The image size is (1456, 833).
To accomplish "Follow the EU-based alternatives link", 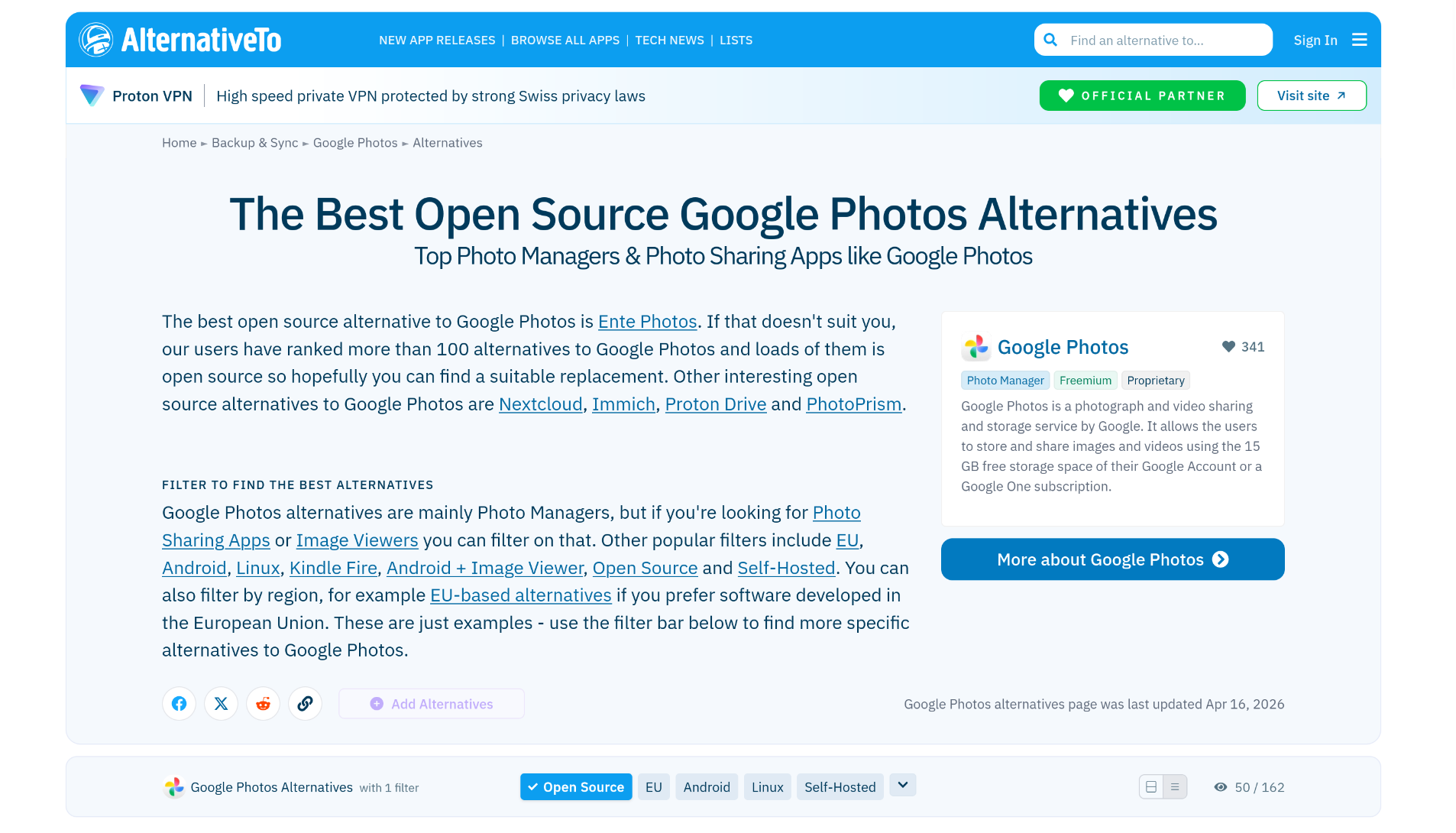I will click(521, 595).
